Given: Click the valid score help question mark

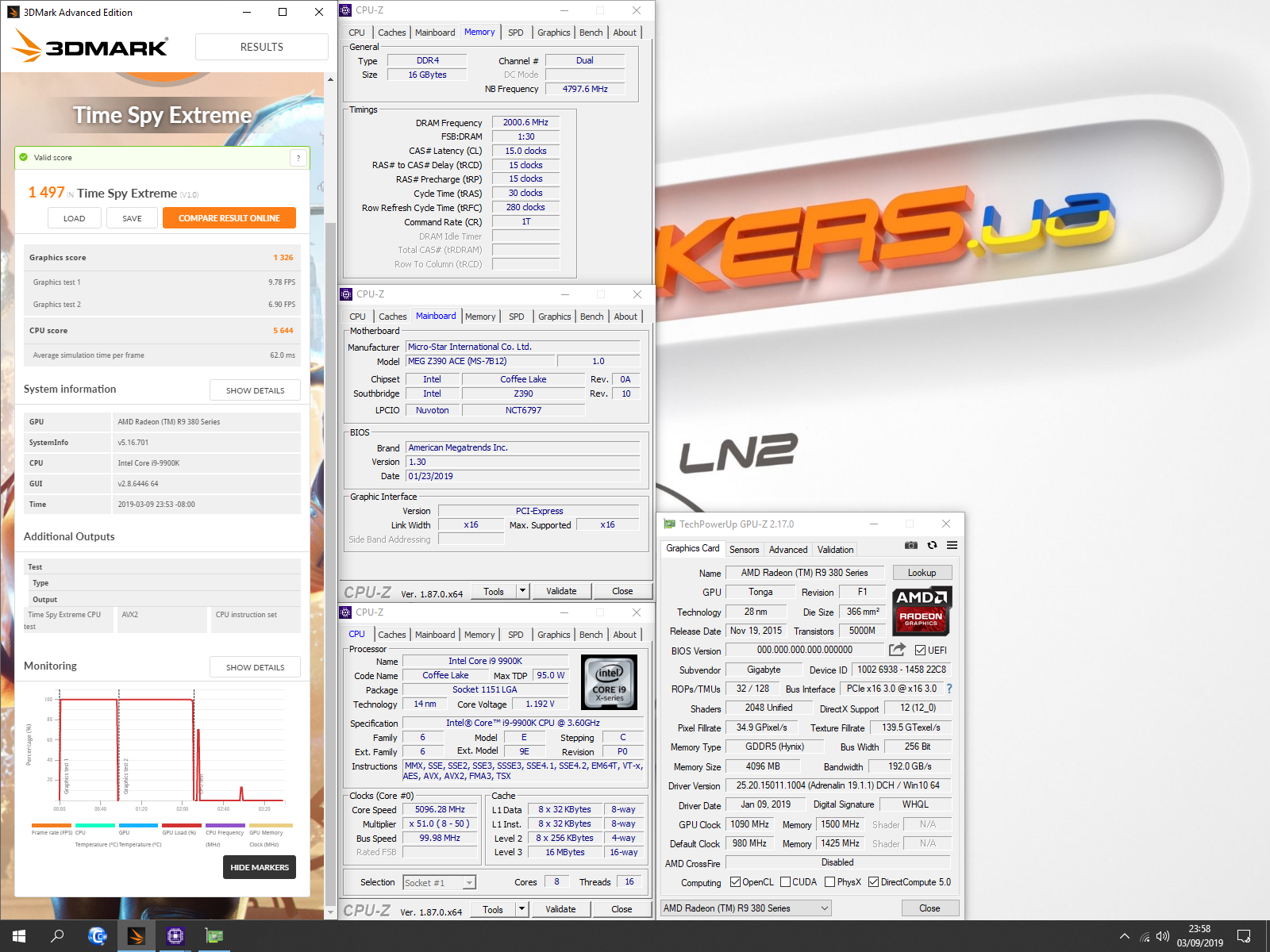Looking at the screenshot, I should pyautogui.click(x=298, y=158).
